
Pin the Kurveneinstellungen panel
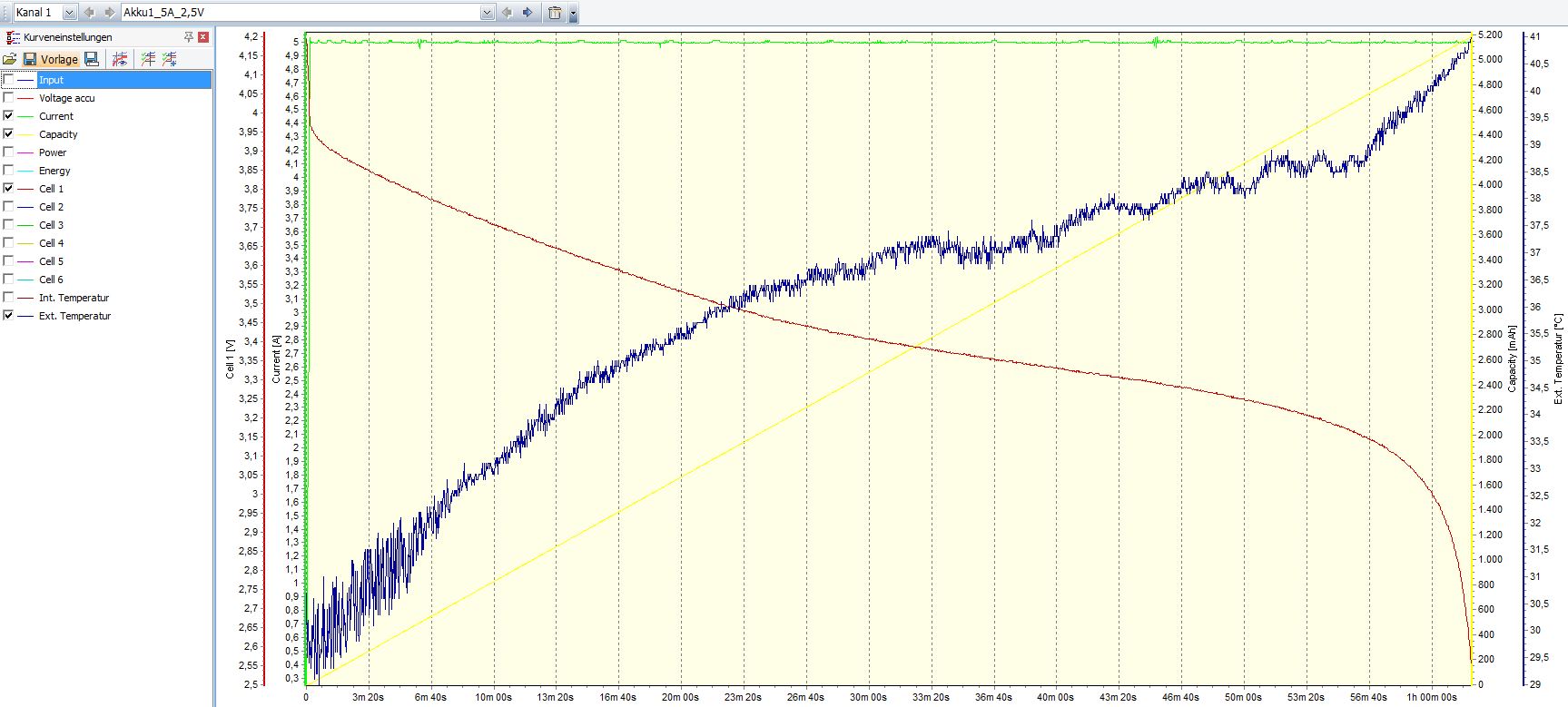(189, 37)
